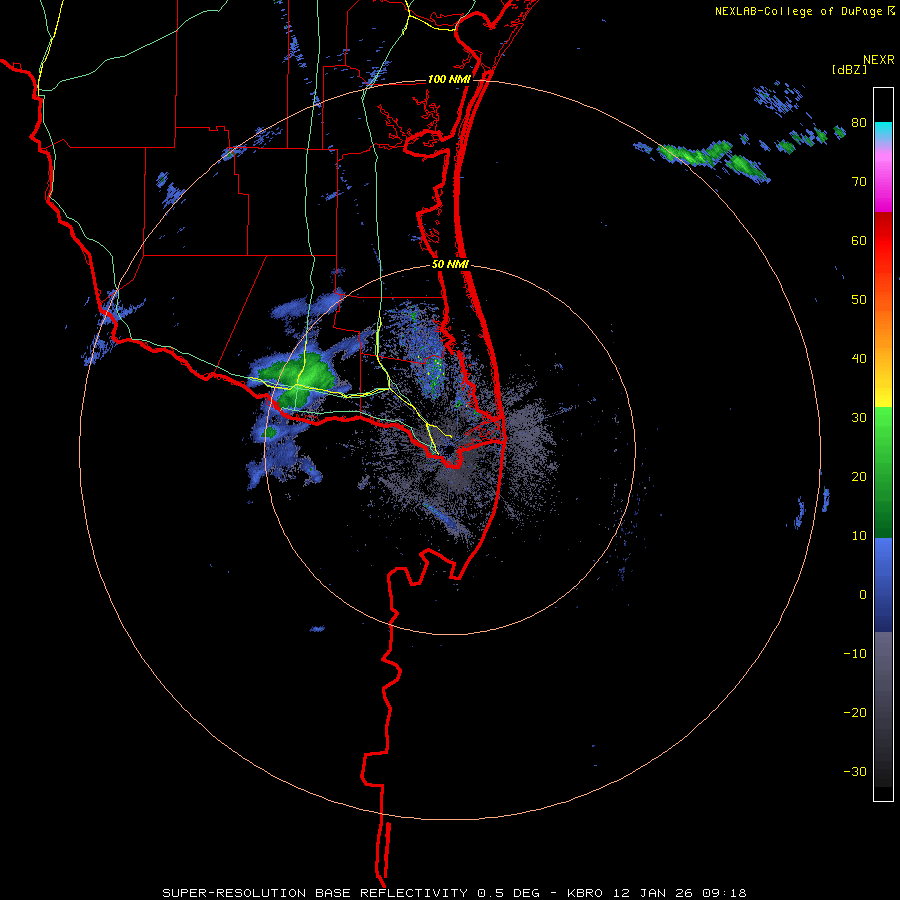
Task: Click the gray -20 dBZ segment of color bar
Action: point(883,712)
